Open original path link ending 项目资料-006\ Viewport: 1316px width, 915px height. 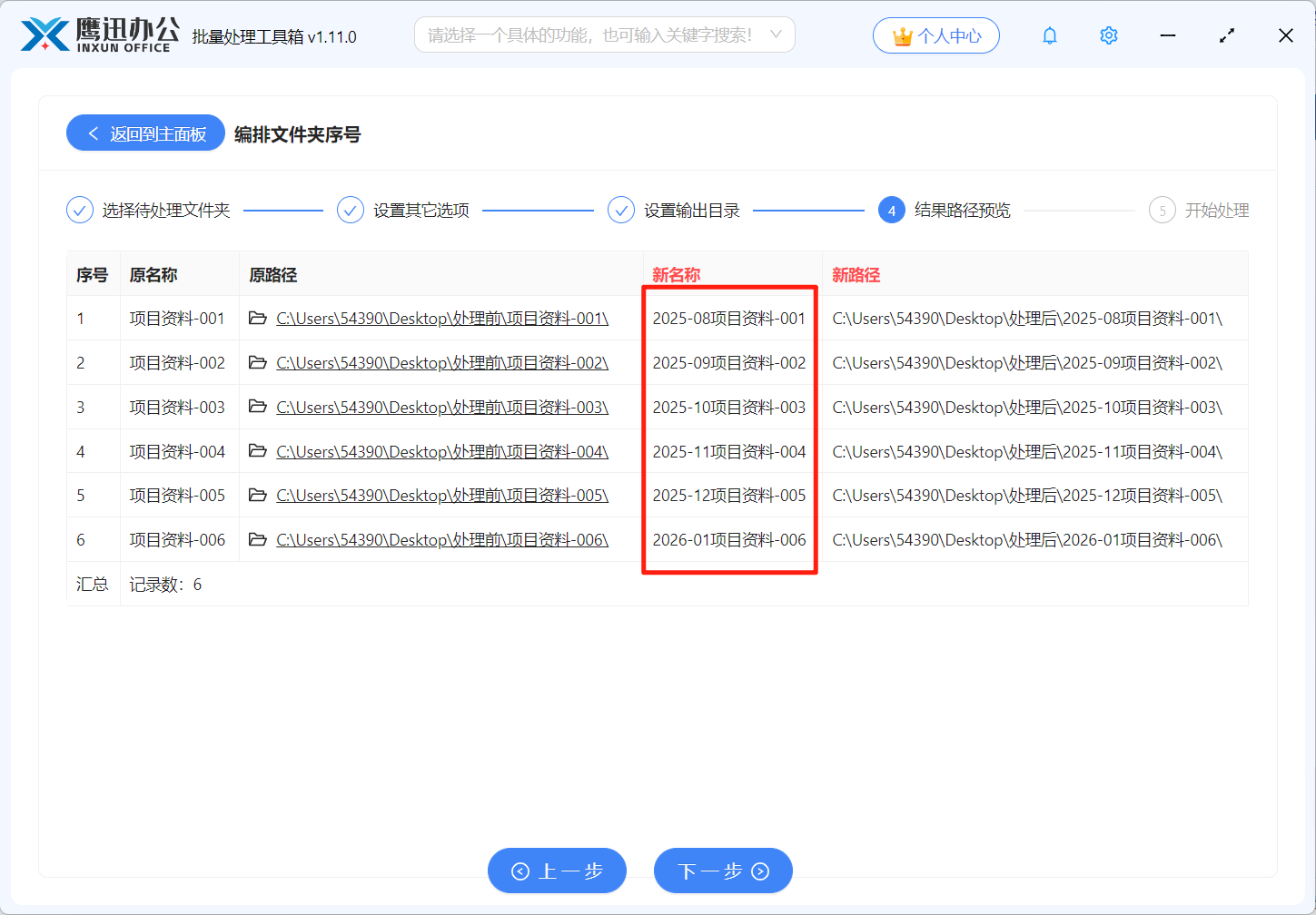(x=442, y=540)
